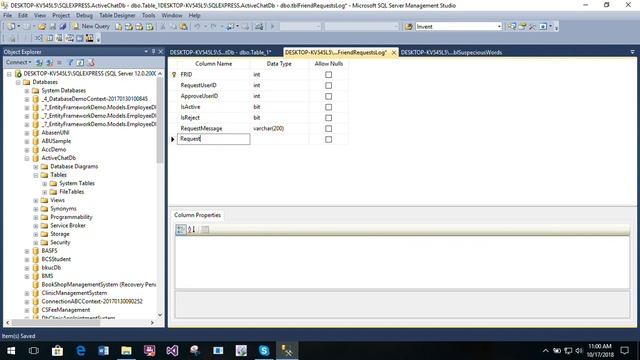The width and height of the screenshot is (640, 360).
Task: Click the Database Engine Query icon after New Query
Action: coord(118,27)
